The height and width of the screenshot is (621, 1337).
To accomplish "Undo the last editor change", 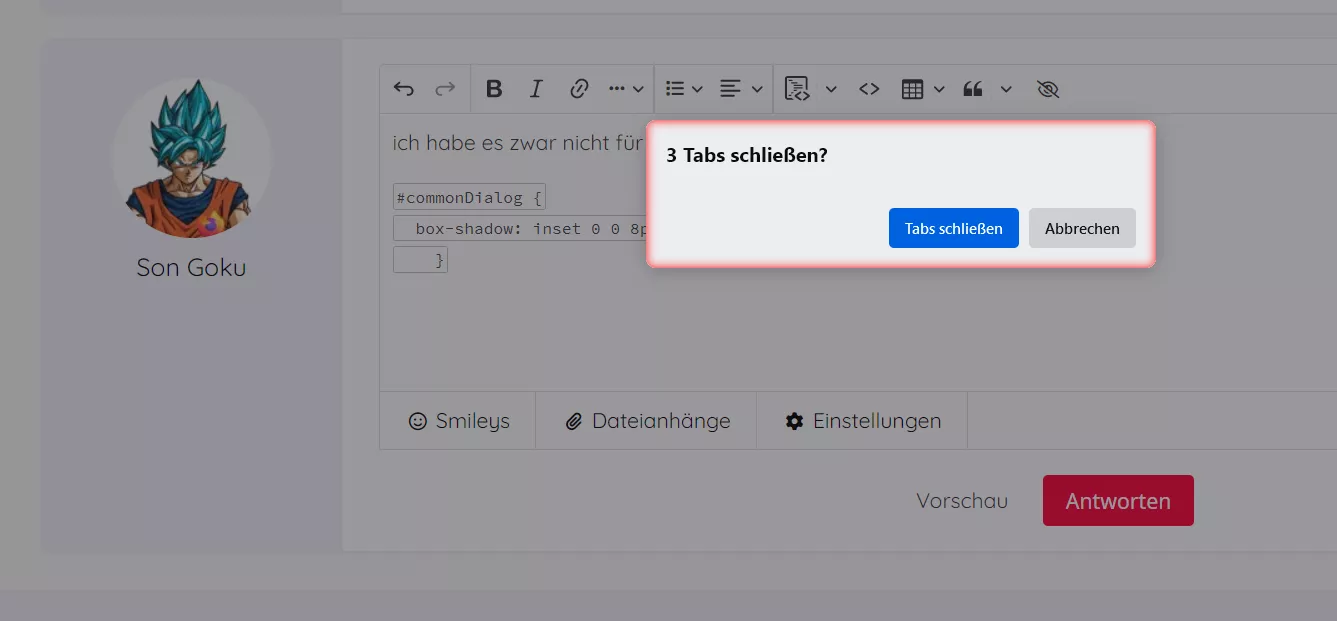I will coord(404,89).
